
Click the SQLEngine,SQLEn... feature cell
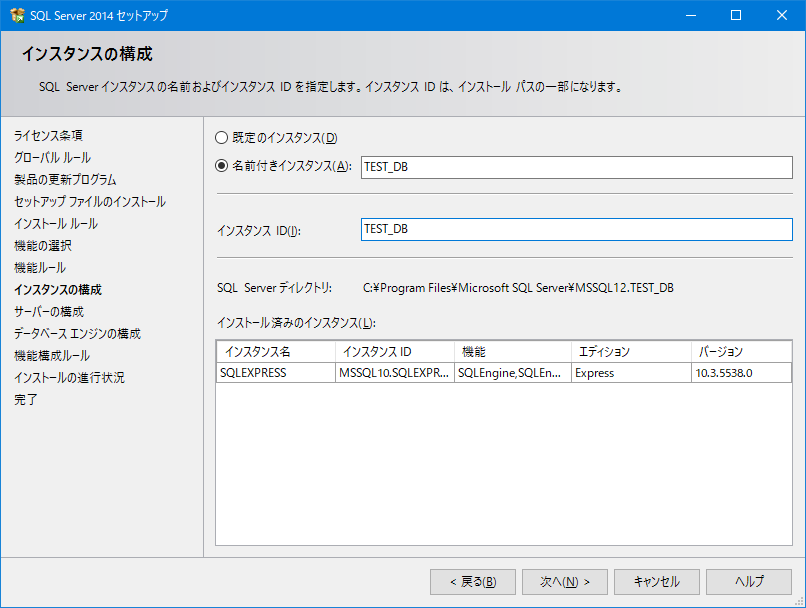513,373
